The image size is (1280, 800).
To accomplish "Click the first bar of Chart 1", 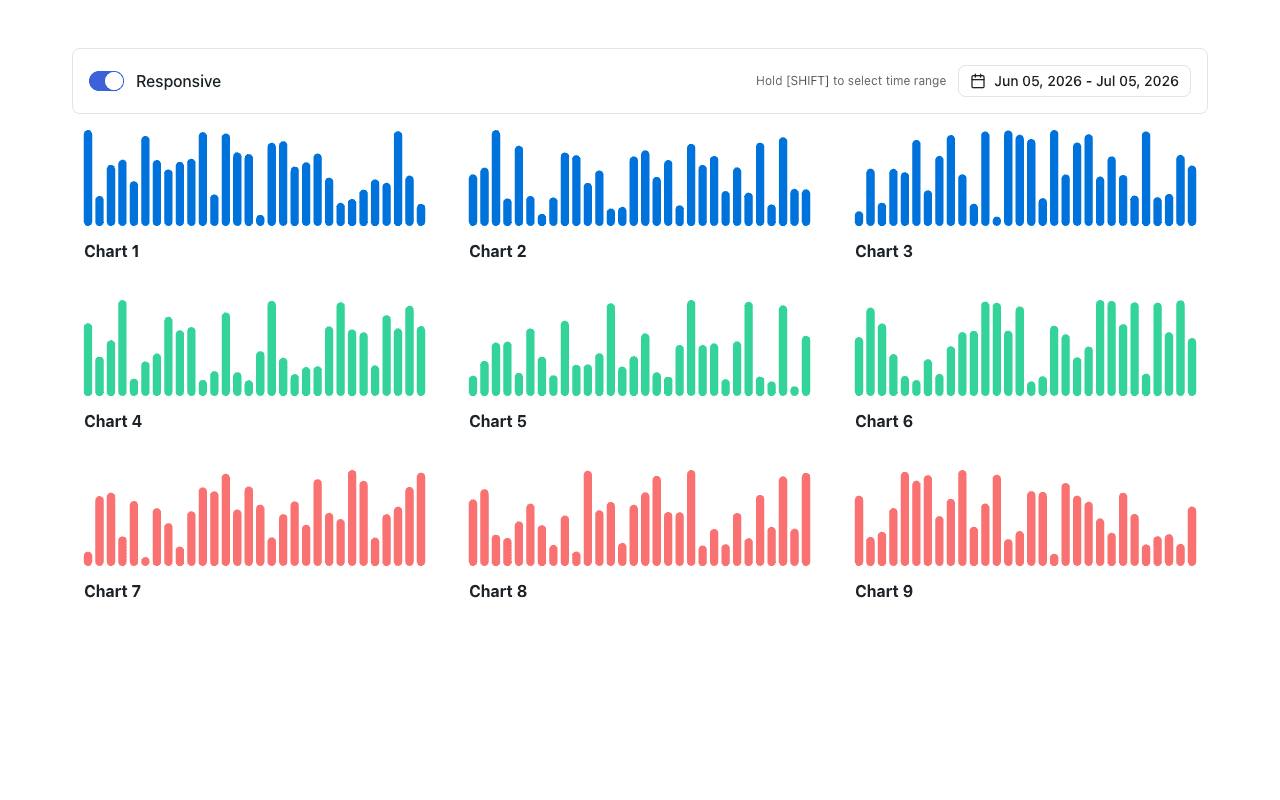I will point(88,178).
